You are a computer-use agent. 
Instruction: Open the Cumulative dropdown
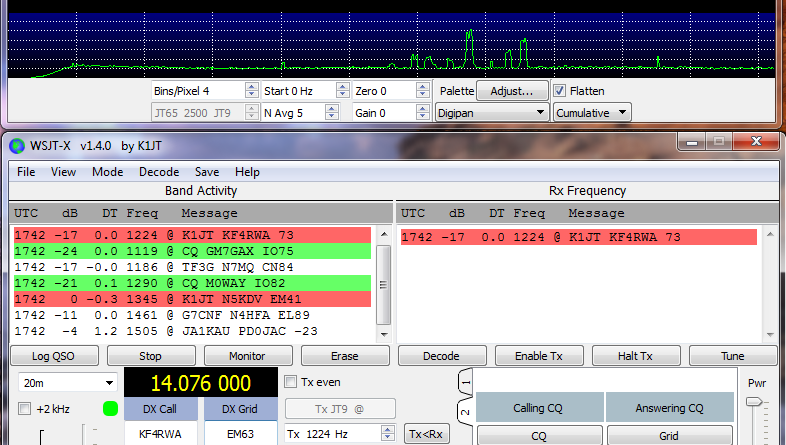coord(592,113)
